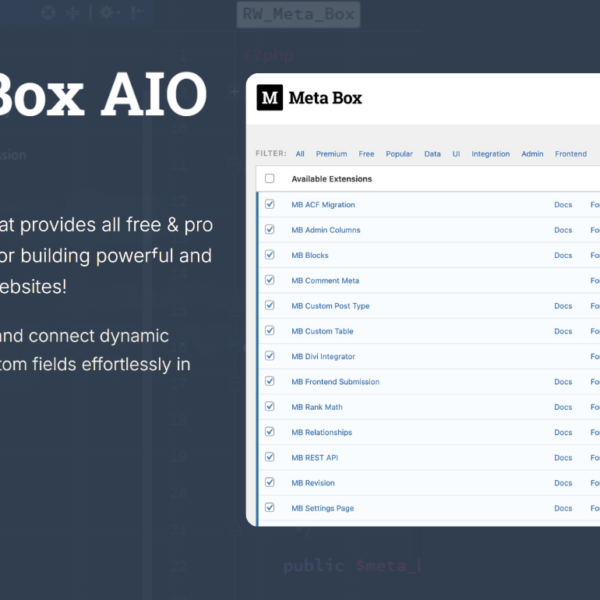Open Docs for MB REST API
Screen dimensions: 600x600
[x=563, y=457]
